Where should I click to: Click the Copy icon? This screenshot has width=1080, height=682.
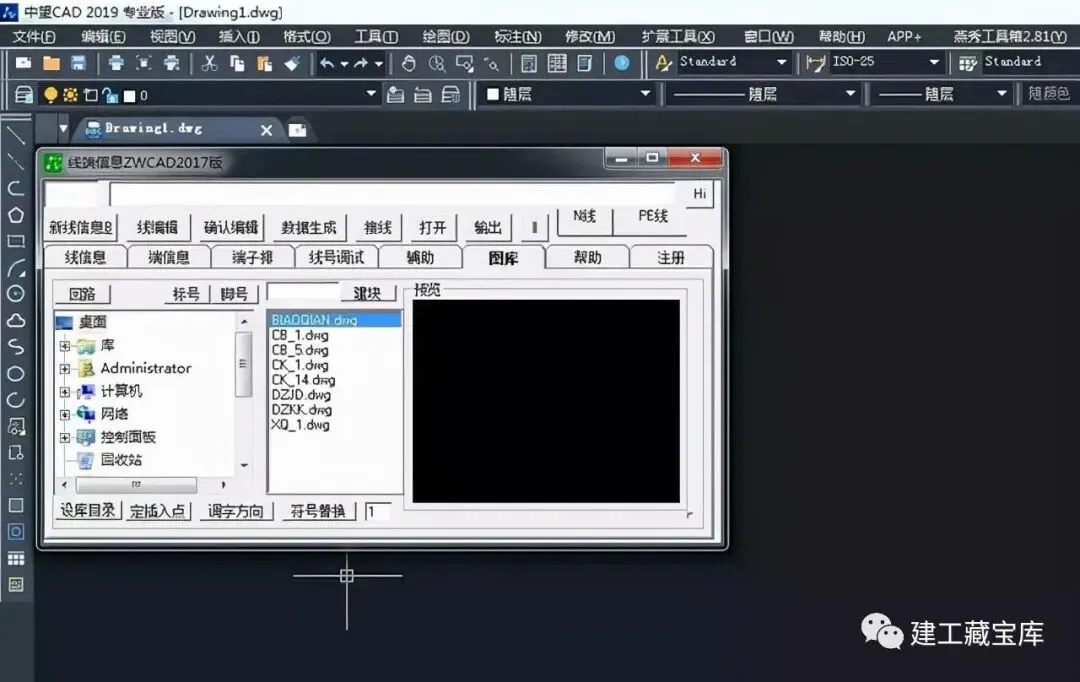pyautogui.click(x=237, y=63)
